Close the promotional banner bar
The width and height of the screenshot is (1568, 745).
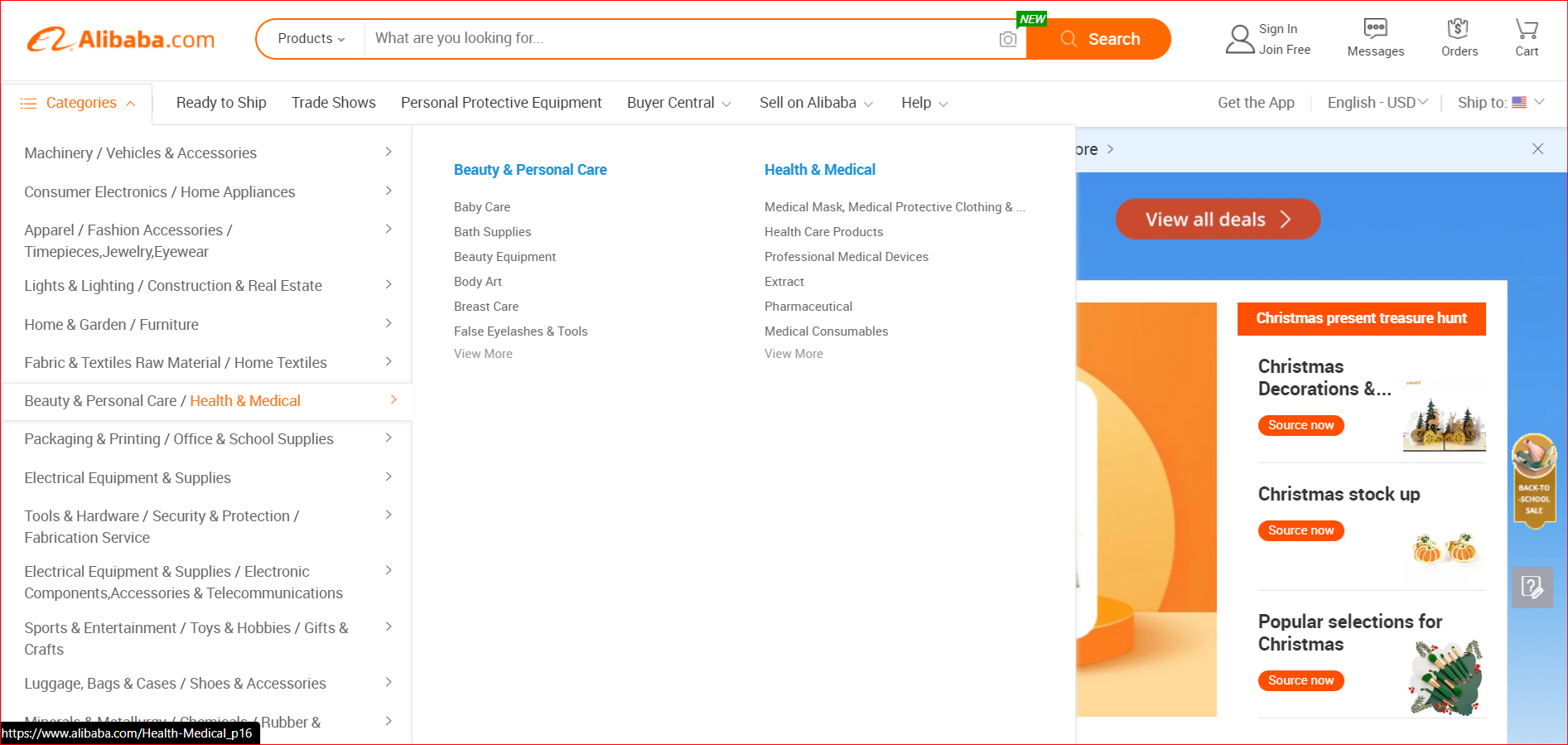point(1537,149)
